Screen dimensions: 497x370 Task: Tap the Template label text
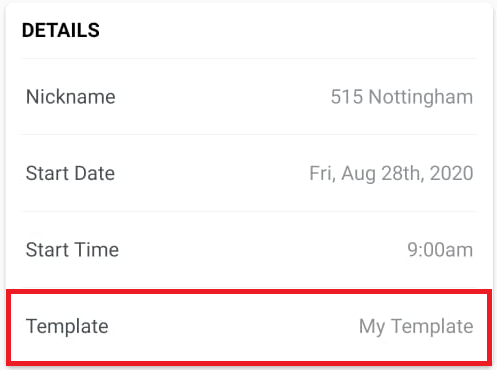click(x=67, y=326)
